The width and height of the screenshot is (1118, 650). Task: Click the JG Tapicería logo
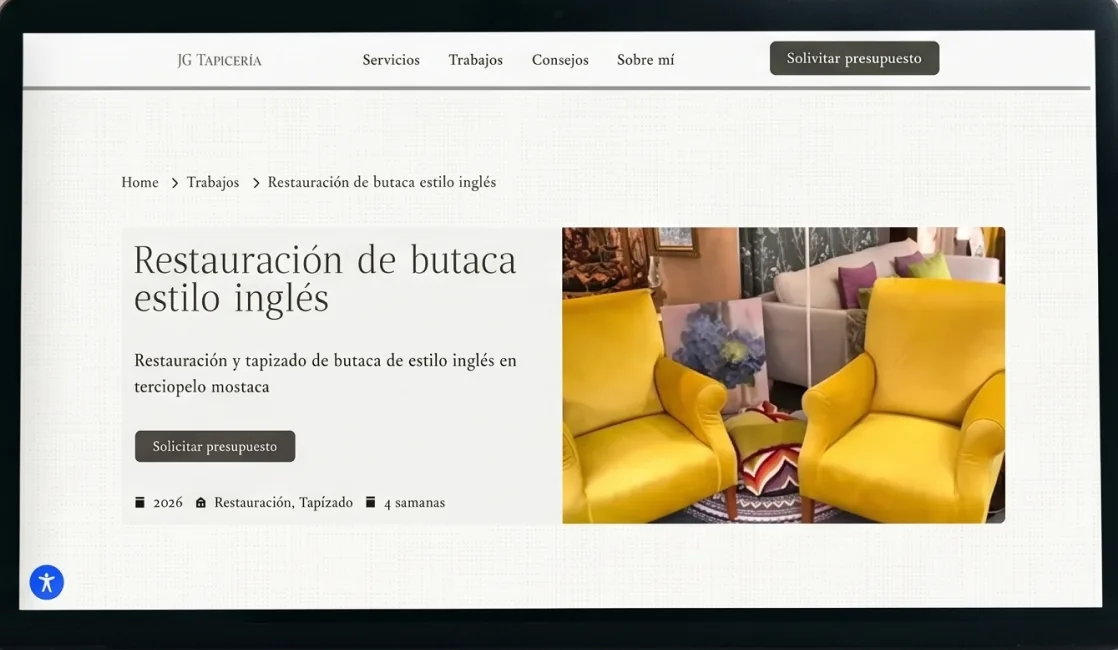(x=220, y=61)
